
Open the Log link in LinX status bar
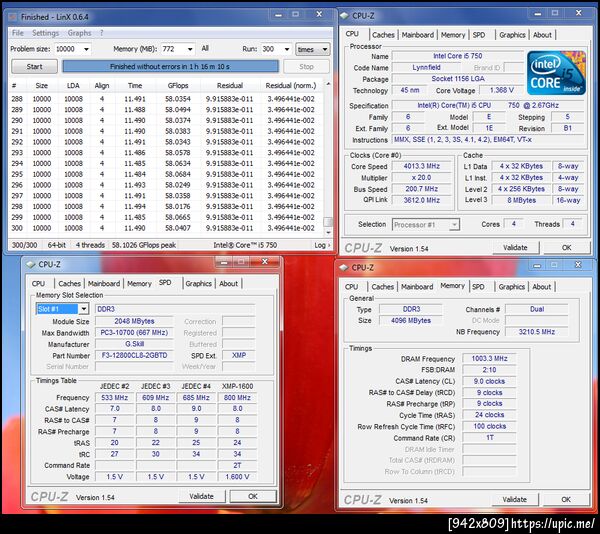tap(323, 245)
